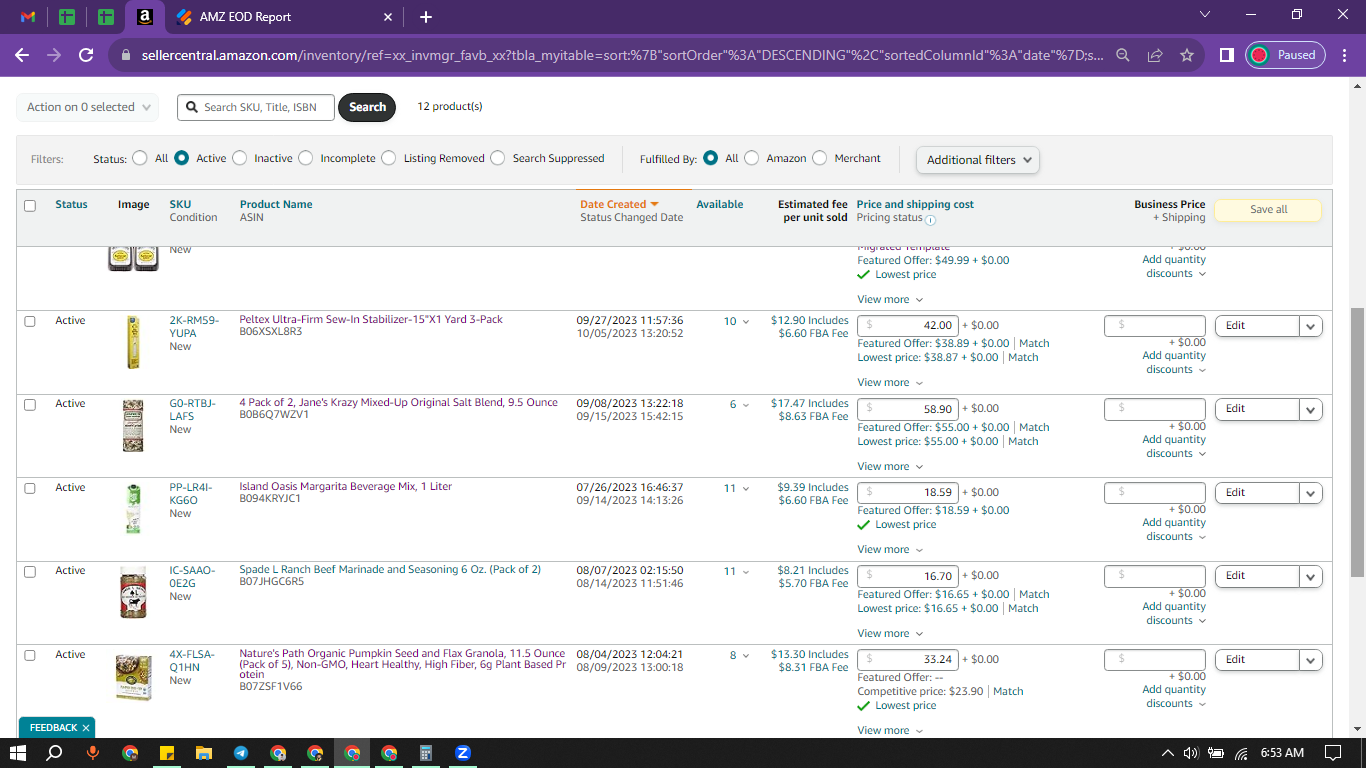The image size is (1366, 768).
Task: Select the Active status filter
Action: (182, 158)
